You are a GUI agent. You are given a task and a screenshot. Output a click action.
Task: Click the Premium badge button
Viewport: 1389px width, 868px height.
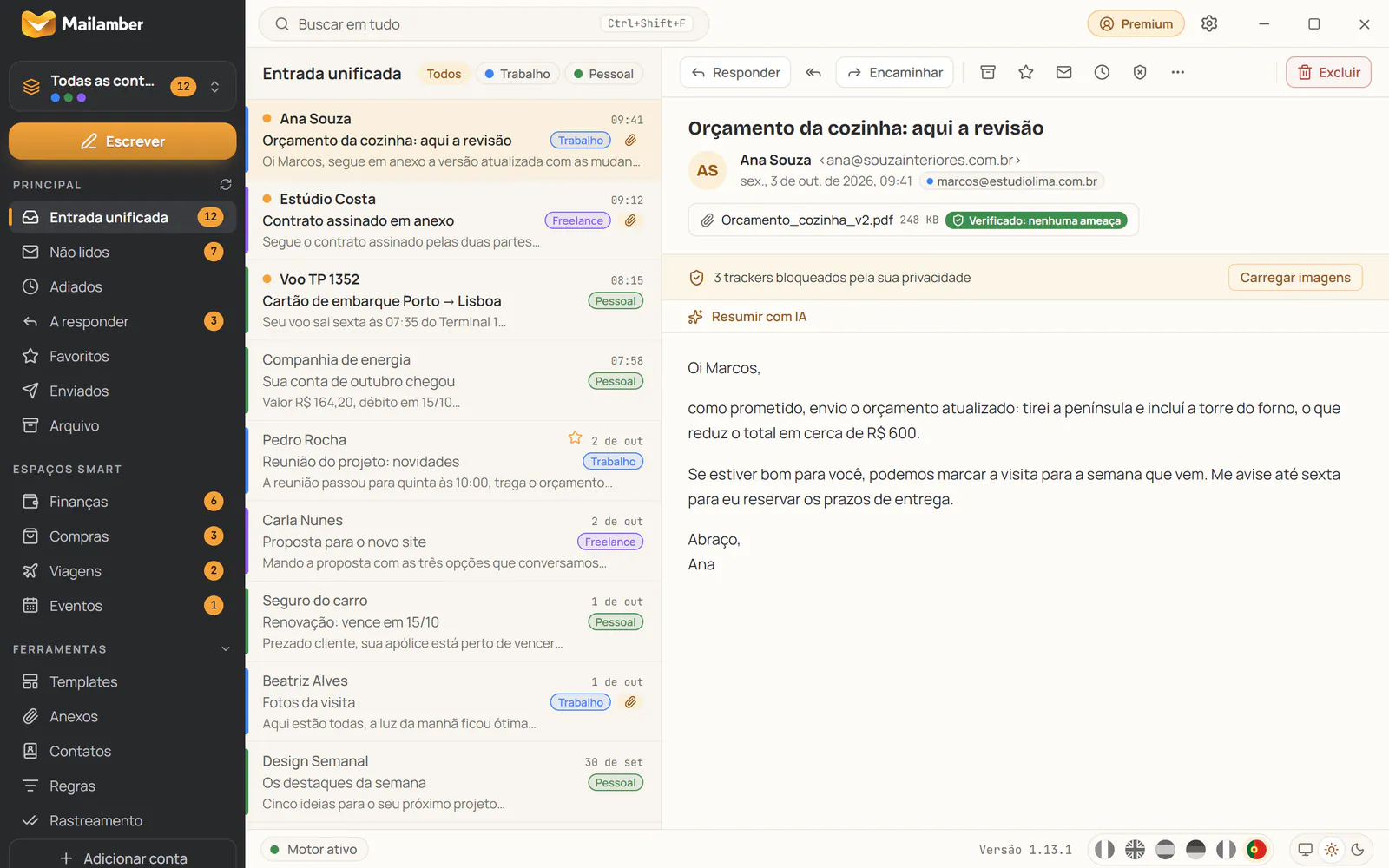point(1136,23)
